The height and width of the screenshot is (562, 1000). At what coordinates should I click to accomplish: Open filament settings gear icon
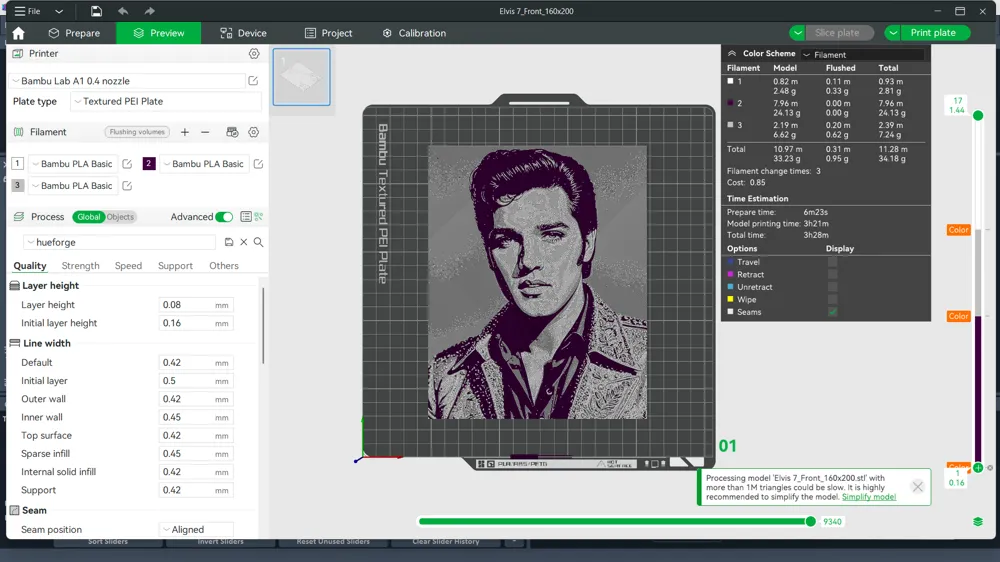click(254, 132)
